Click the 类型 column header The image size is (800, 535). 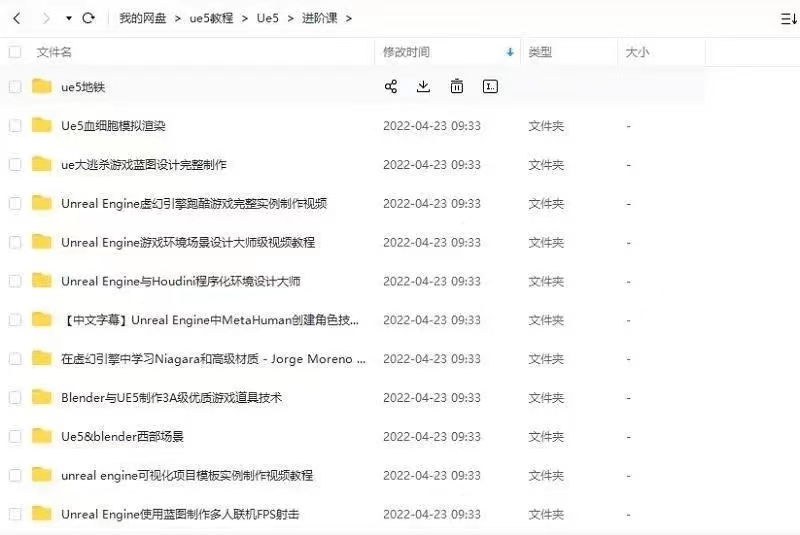coord(540,52)
